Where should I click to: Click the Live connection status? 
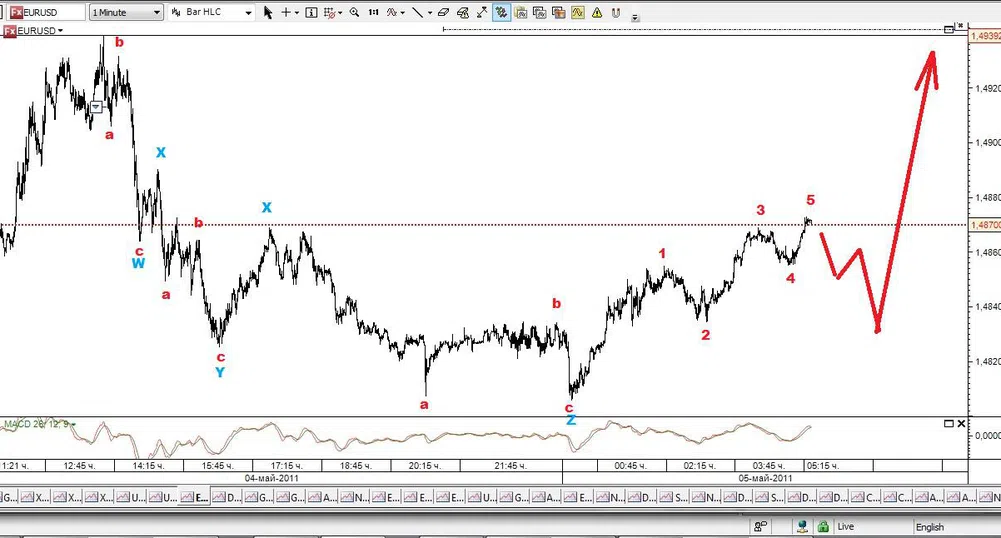pos(845,526)
